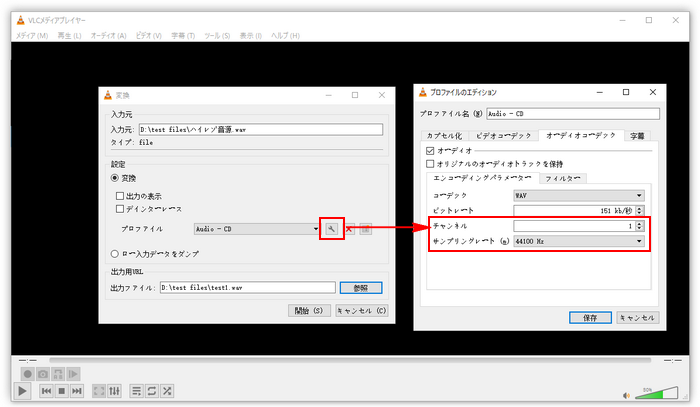The width and height of the screenshot is (700, 407).
Task: Enable the 出力の表示 checkbox
Action: pyautogui.click(x=120, y=196)
